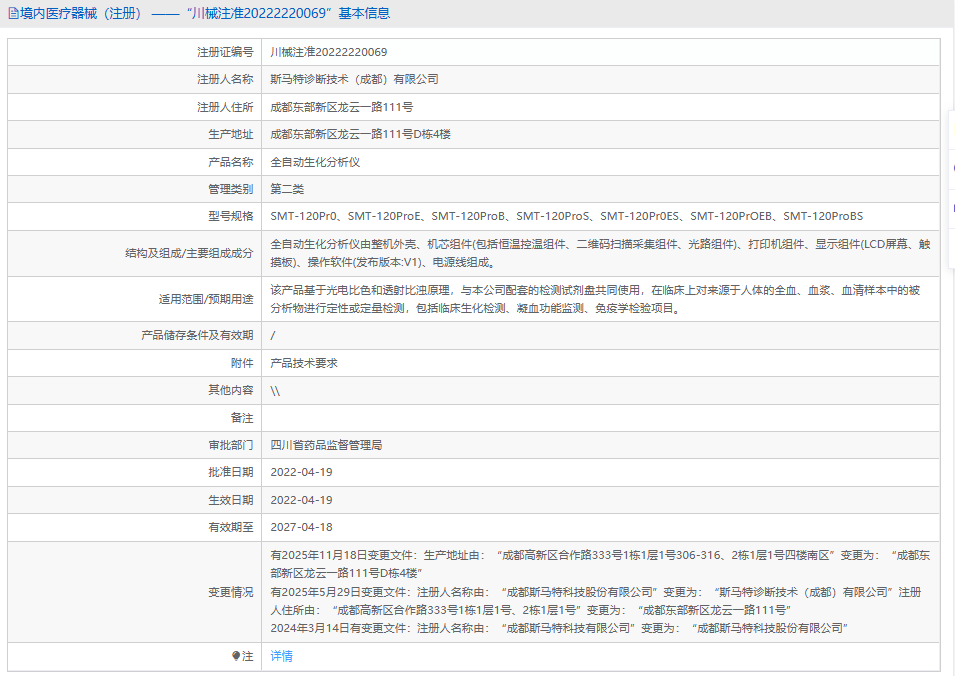Click the registration number 川械注准20222220069 value
Image resolution: width=955 pixels, height=676 pixels.
(329, 52)
